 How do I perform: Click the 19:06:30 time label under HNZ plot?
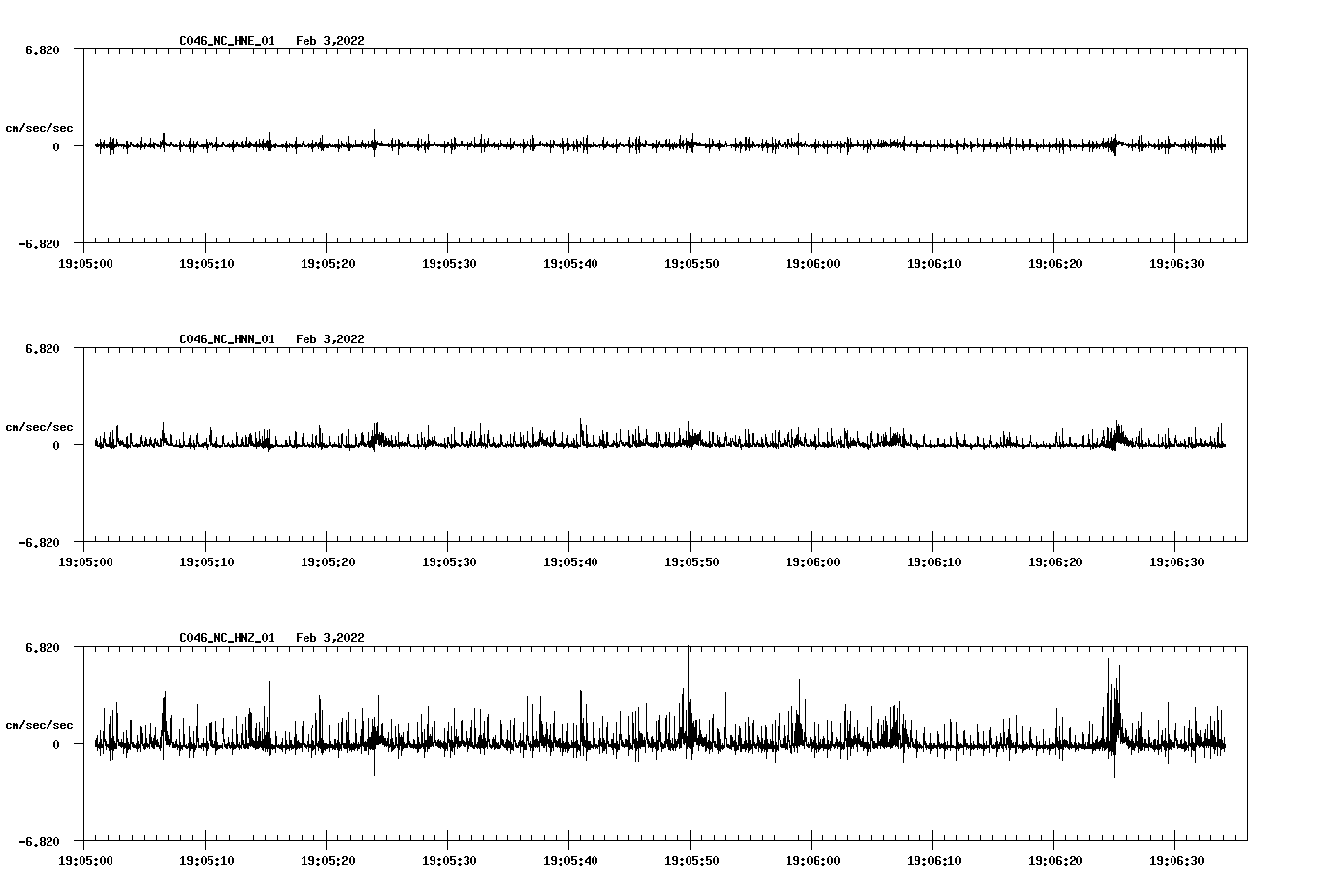(1176, 860)
